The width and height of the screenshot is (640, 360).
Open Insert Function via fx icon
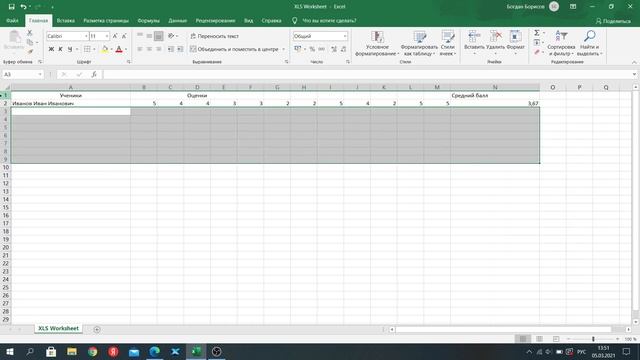coord(94,74)
